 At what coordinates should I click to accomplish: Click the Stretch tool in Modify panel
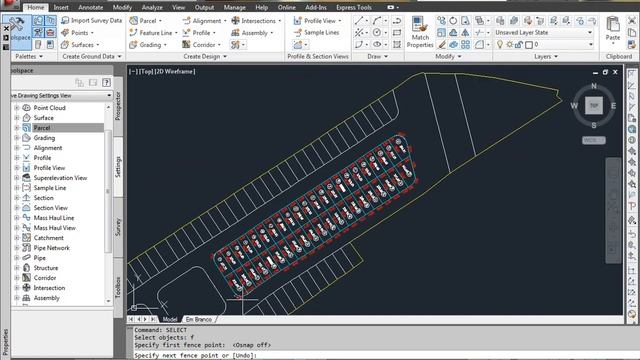(x=465, y=20)
